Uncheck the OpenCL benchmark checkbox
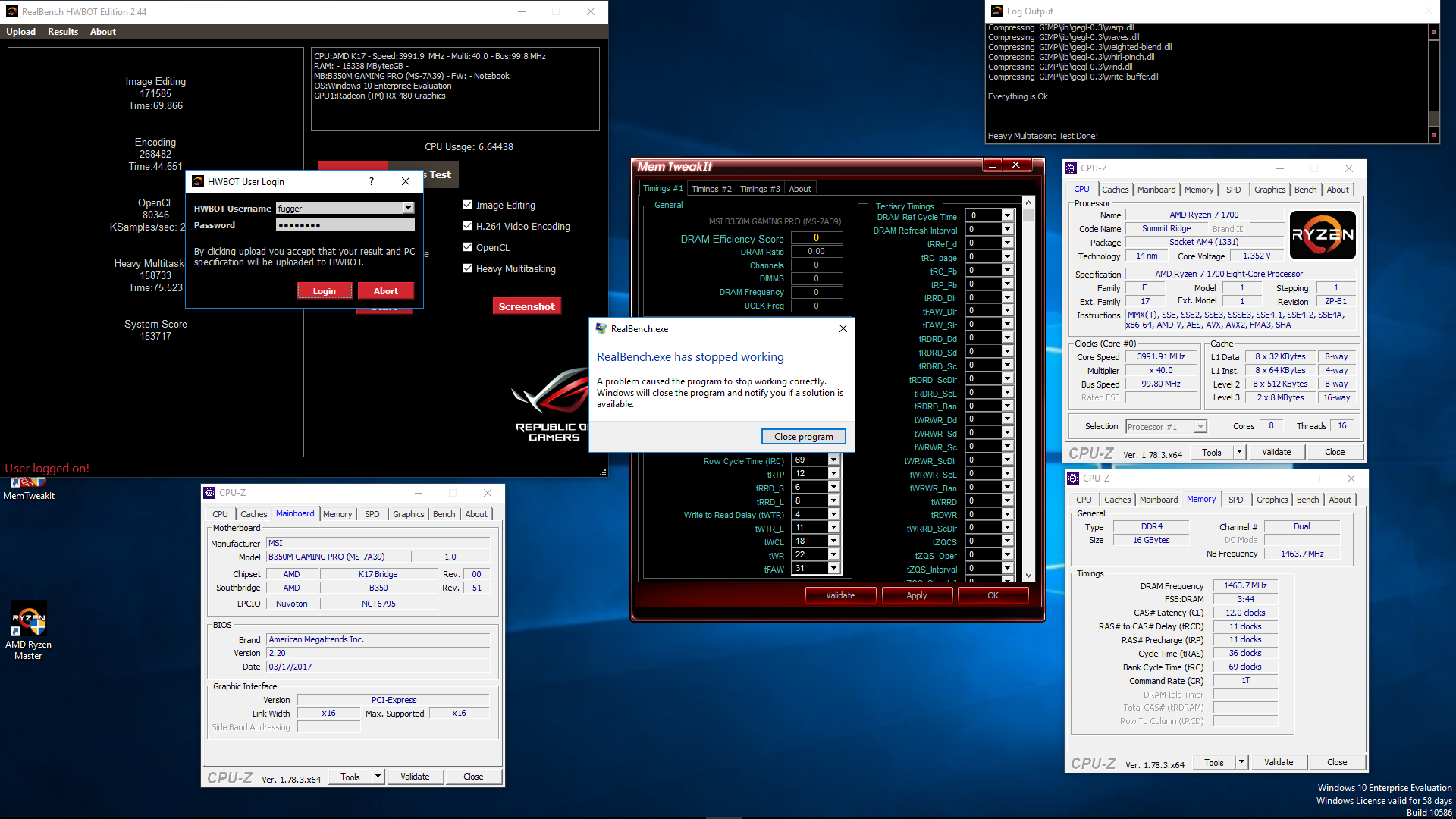This screenshot has height=819, width=1456. point(468,247)
